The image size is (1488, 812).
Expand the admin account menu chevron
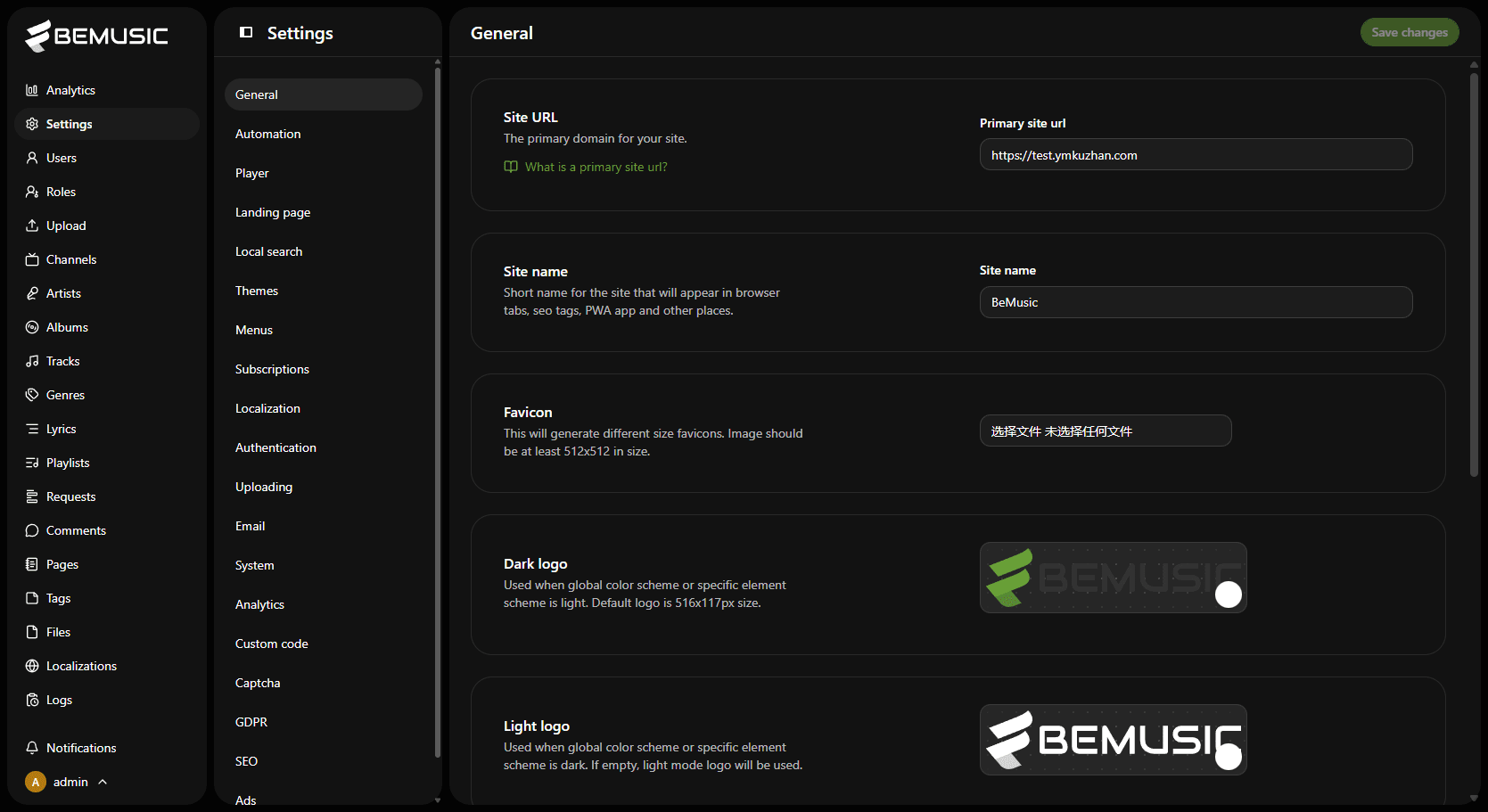[x=103, y=782]
